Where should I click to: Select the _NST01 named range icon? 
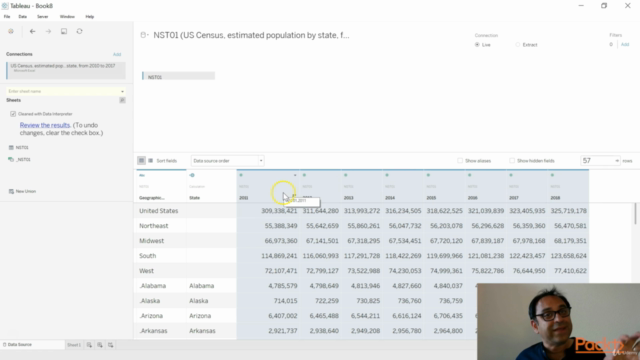tap(11, 160)
